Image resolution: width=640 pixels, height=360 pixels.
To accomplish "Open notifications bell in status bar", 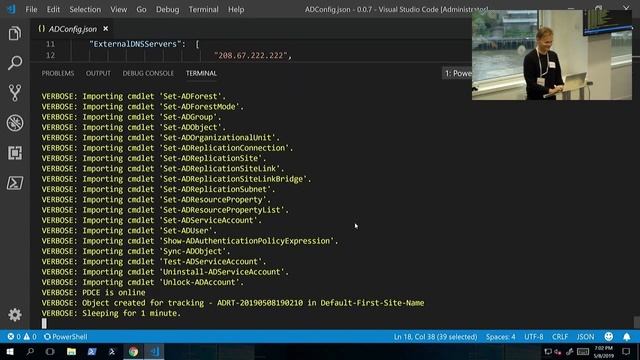I will pos(627,337).
